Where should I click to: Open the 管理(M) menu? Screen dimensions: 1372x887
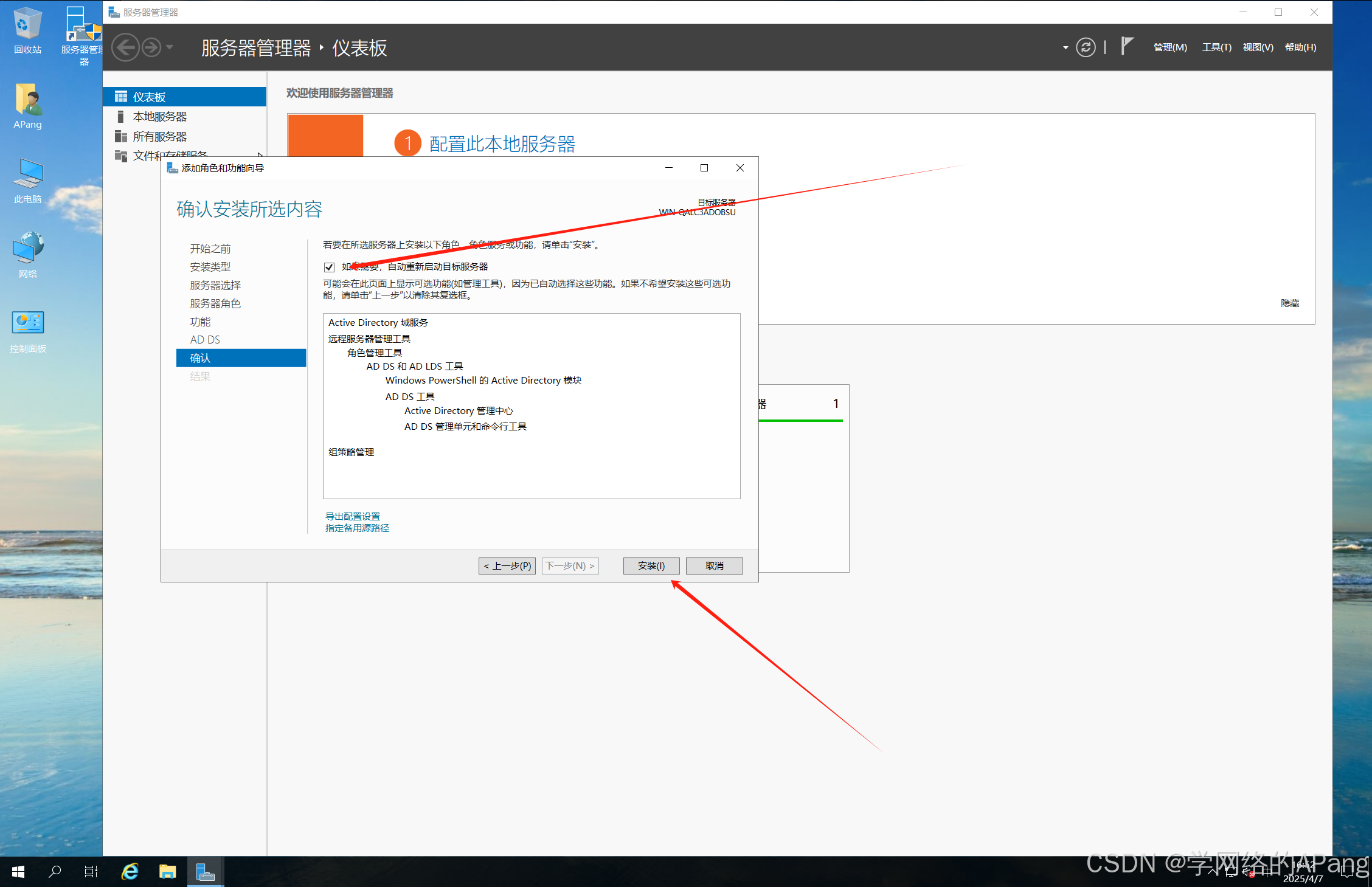1170,47
